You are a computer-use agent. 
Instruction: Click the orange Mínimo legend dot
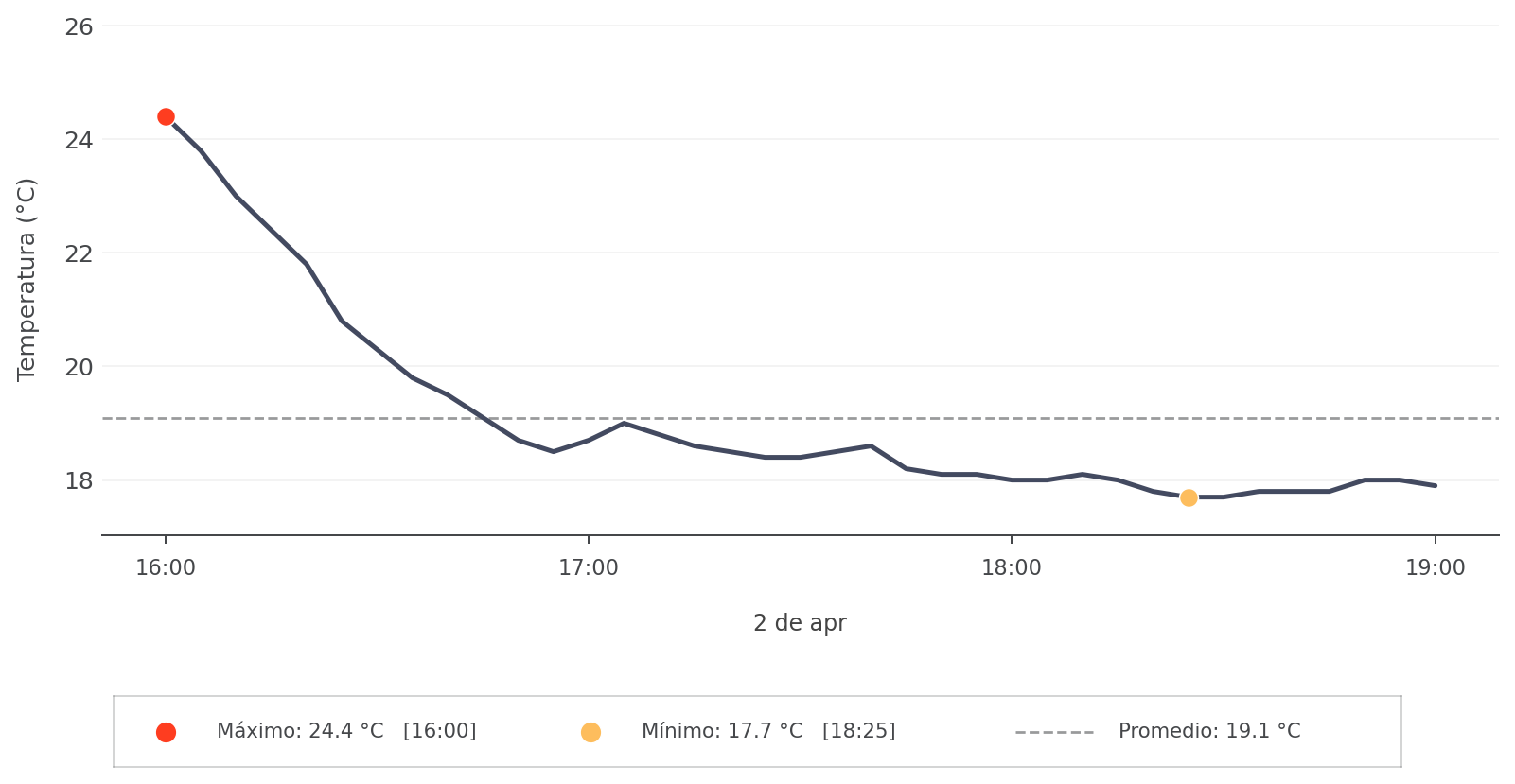point(590,732)
